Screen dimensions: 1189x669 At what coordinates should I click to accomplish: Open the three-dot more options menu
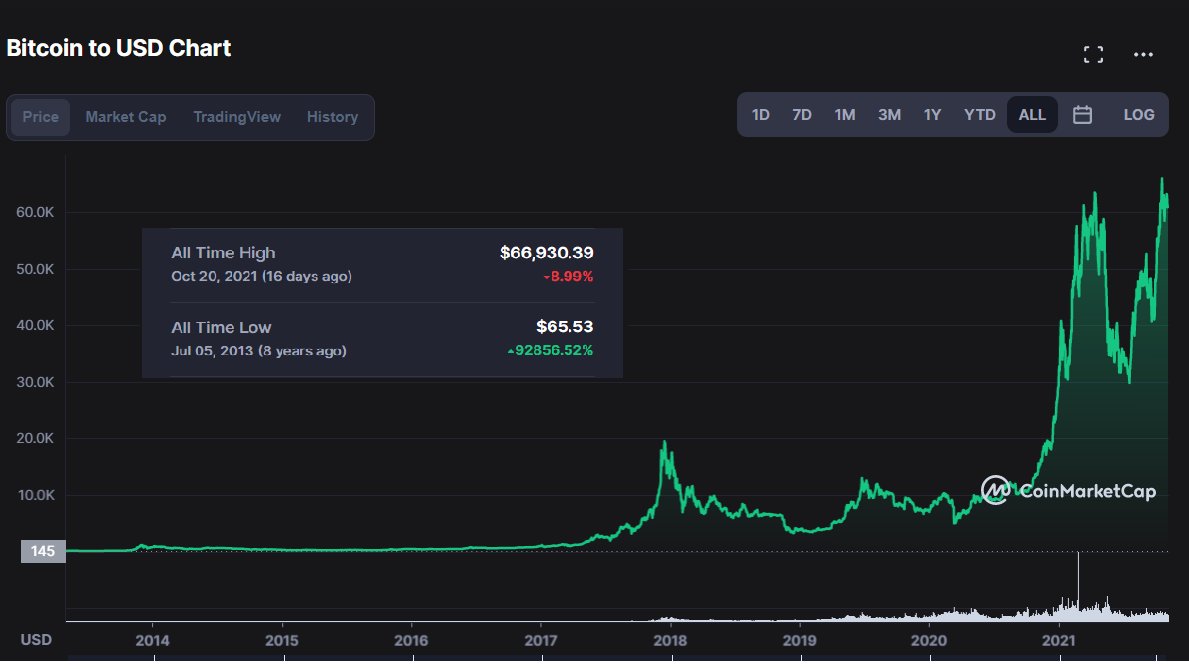(x=1143, y=55)
